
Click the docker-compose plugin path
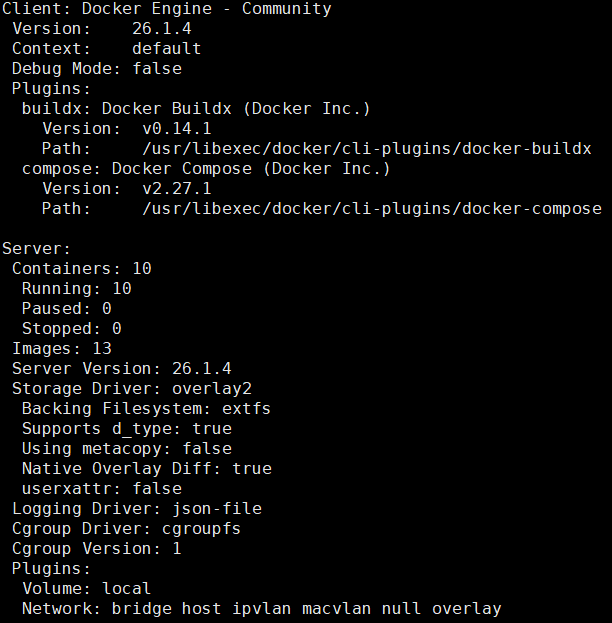click(x=371, y=209)
